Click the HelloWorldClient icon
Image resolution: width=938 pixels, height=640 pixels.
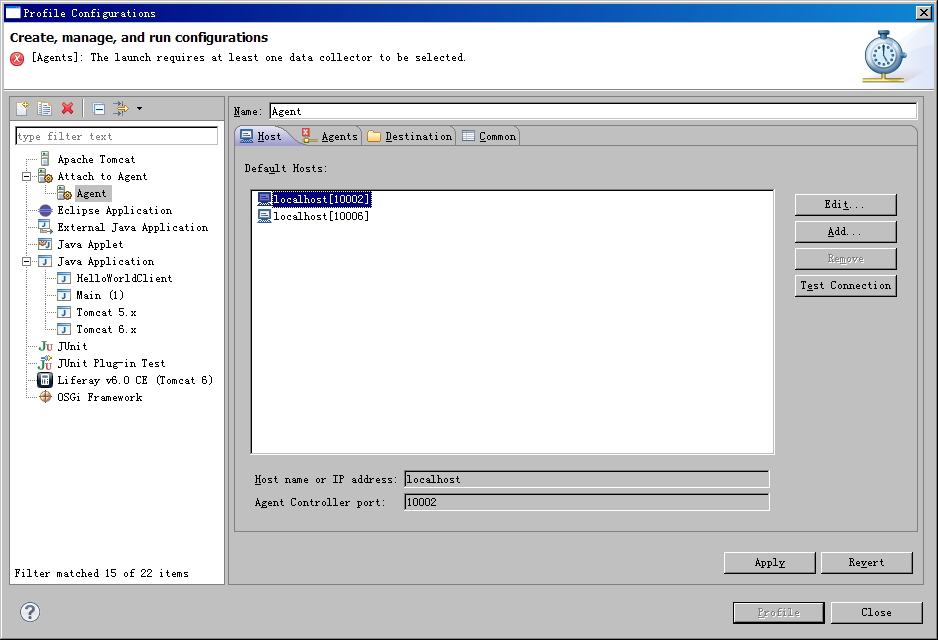(x=64, y=278)
